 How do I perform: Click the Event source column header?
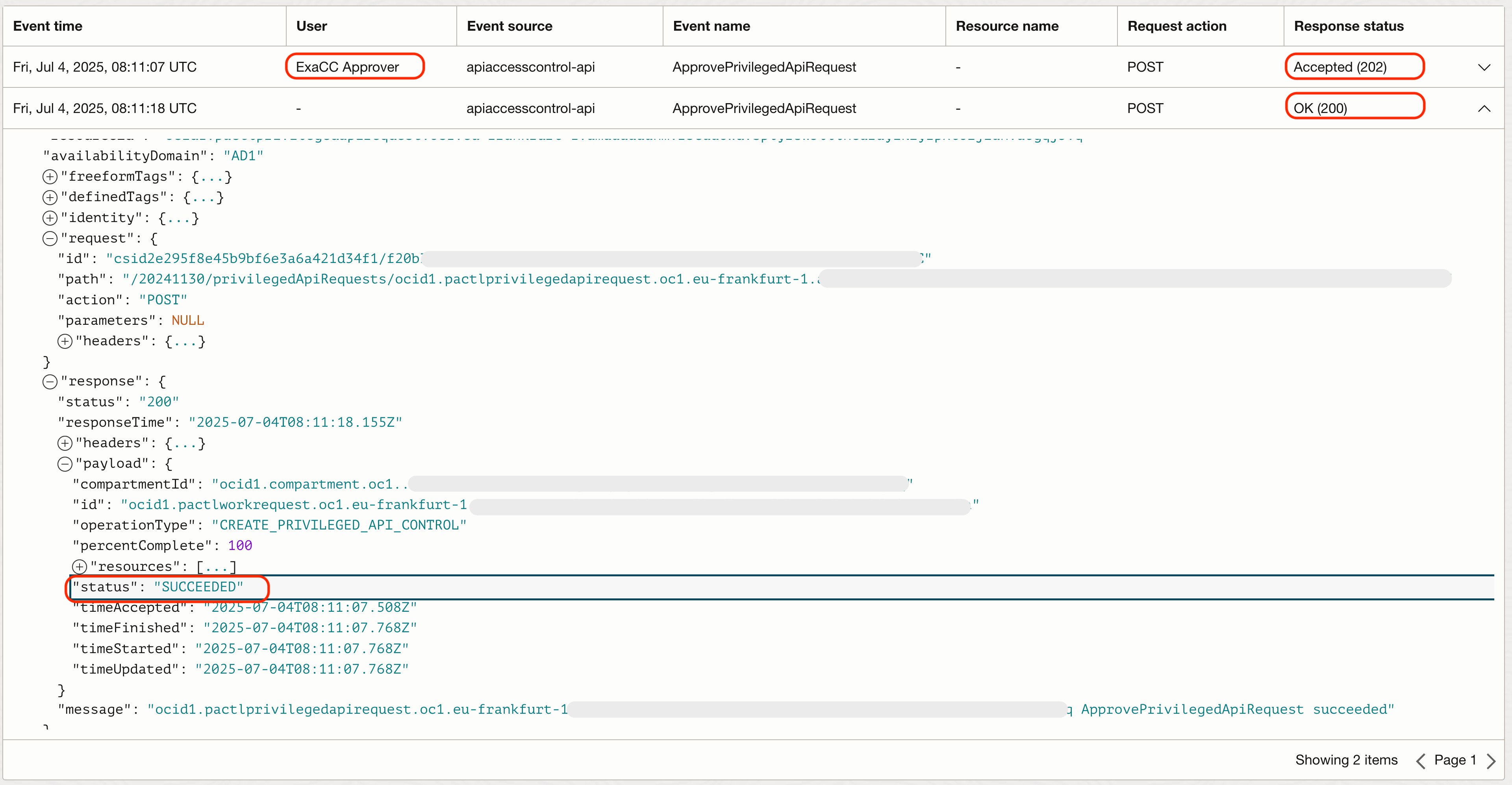click(509, 26)
